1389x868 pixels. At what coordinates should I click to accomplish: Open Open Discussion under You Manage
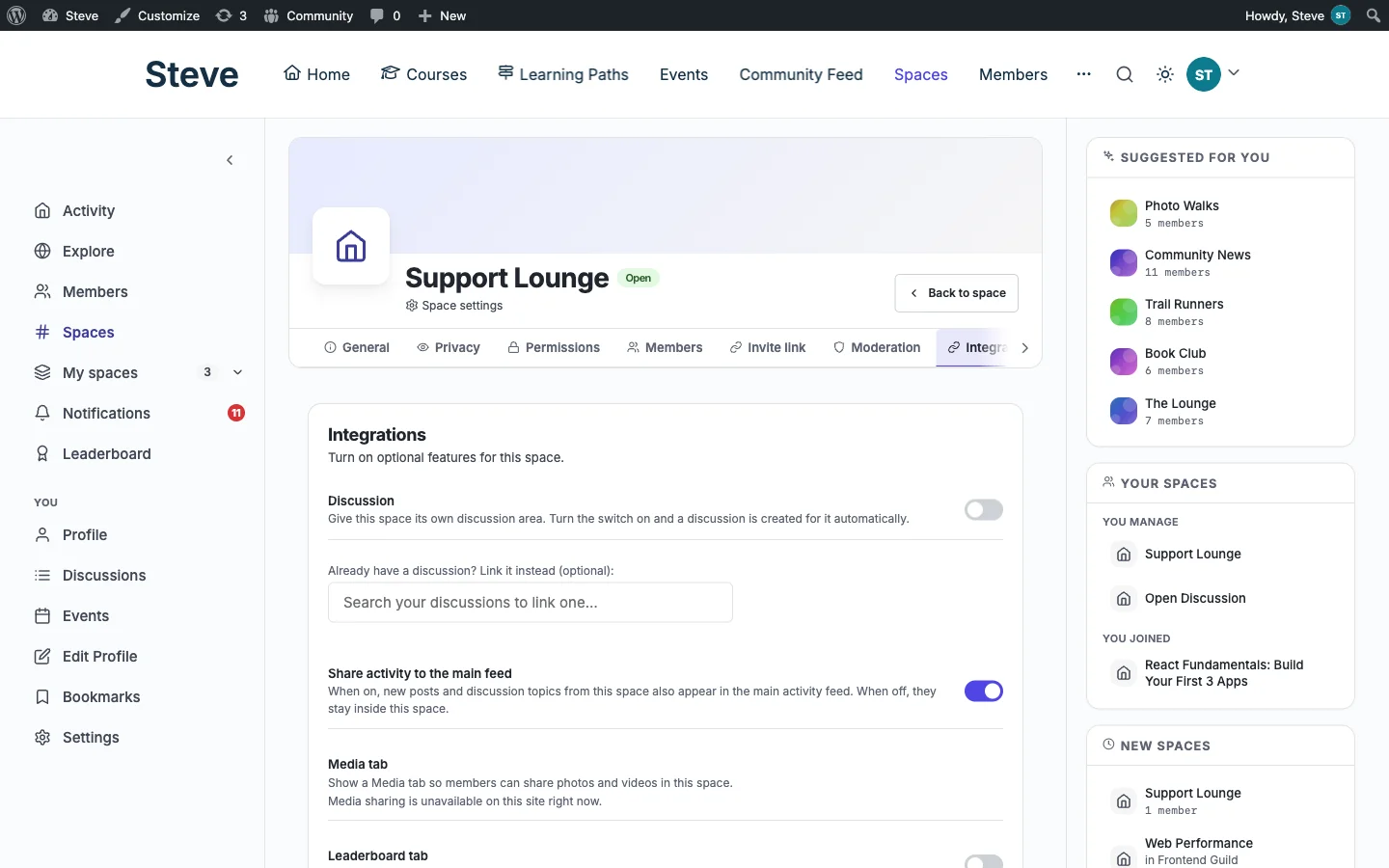click(1195, 598)
